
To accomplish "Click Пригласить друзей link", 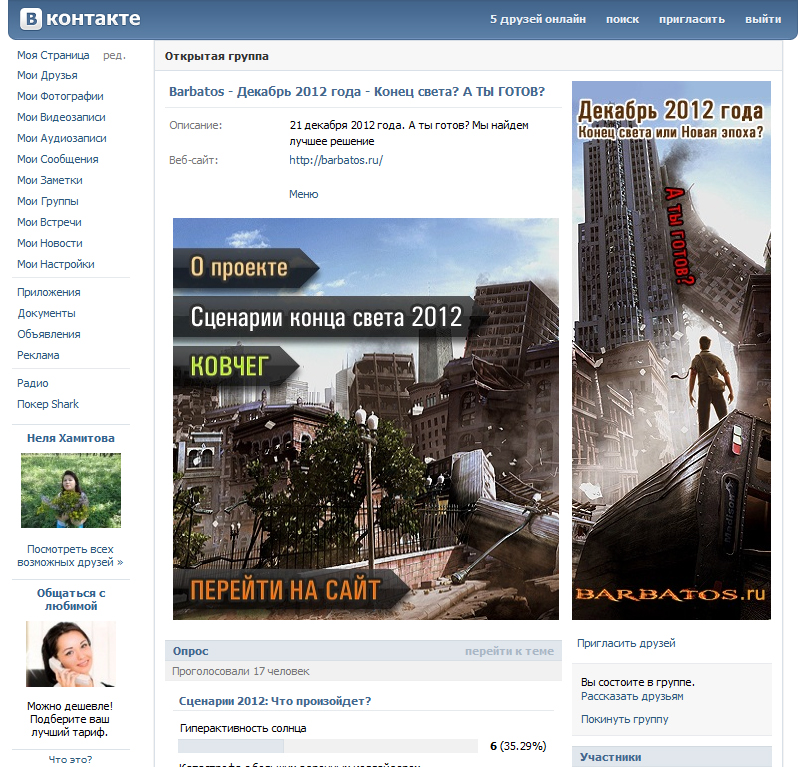I will click(x=626, y=643).
